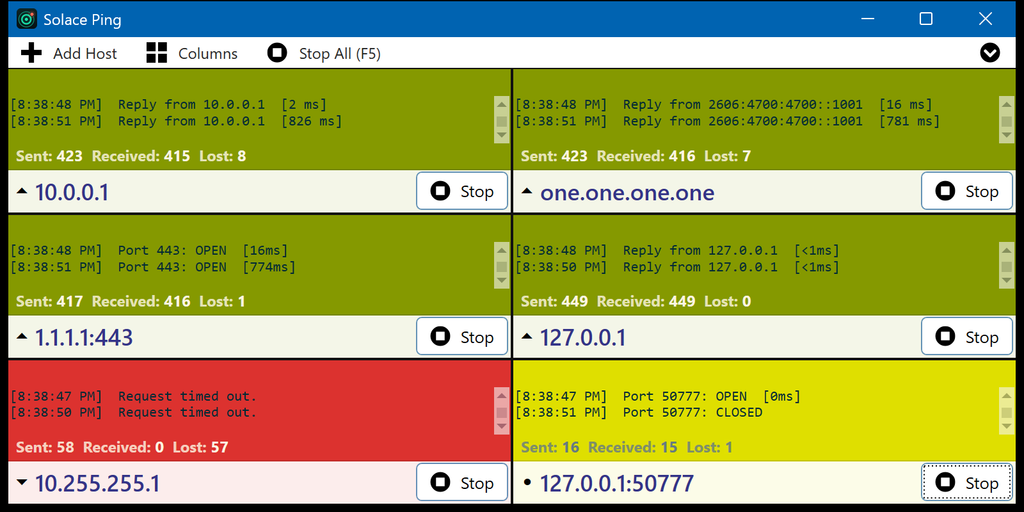The width and height of the screenshot is (1024, 512).
Task: Click scroll-up arrow in the Port 50777 log
Action: (1006, 395)
